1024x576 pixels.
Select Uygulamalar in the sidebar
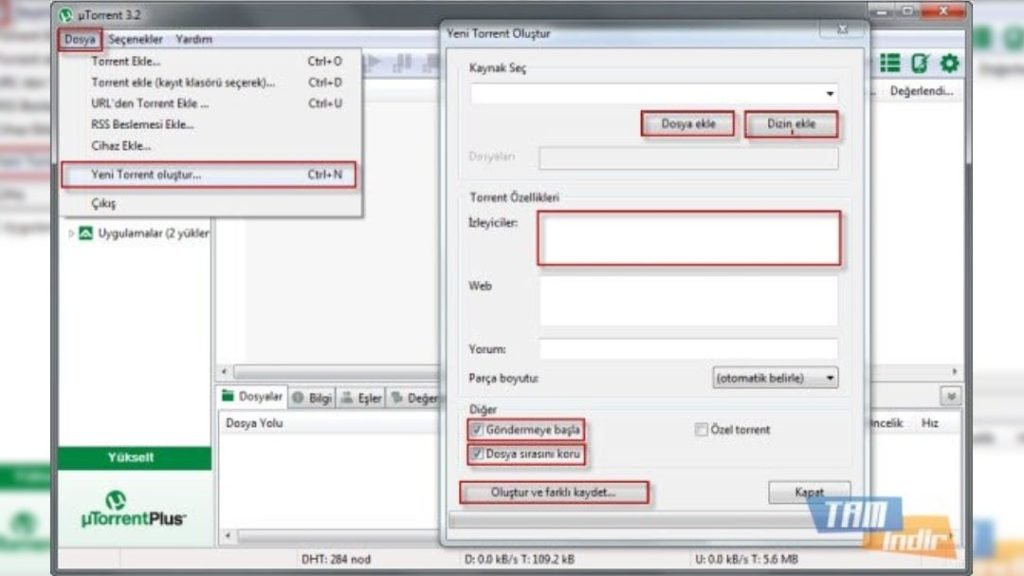point(153,233)
